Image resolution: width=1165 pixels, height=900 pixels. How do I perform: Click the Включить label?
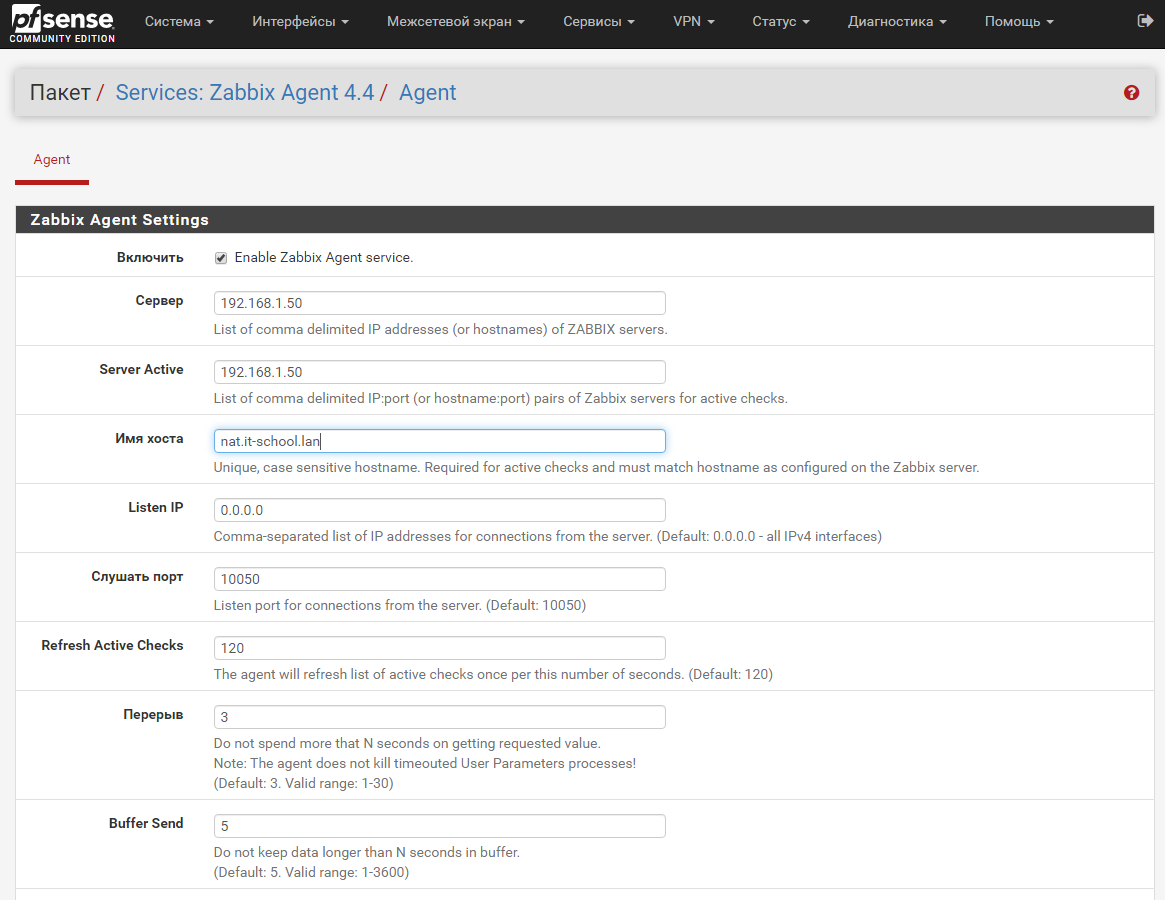coord(150,258)
